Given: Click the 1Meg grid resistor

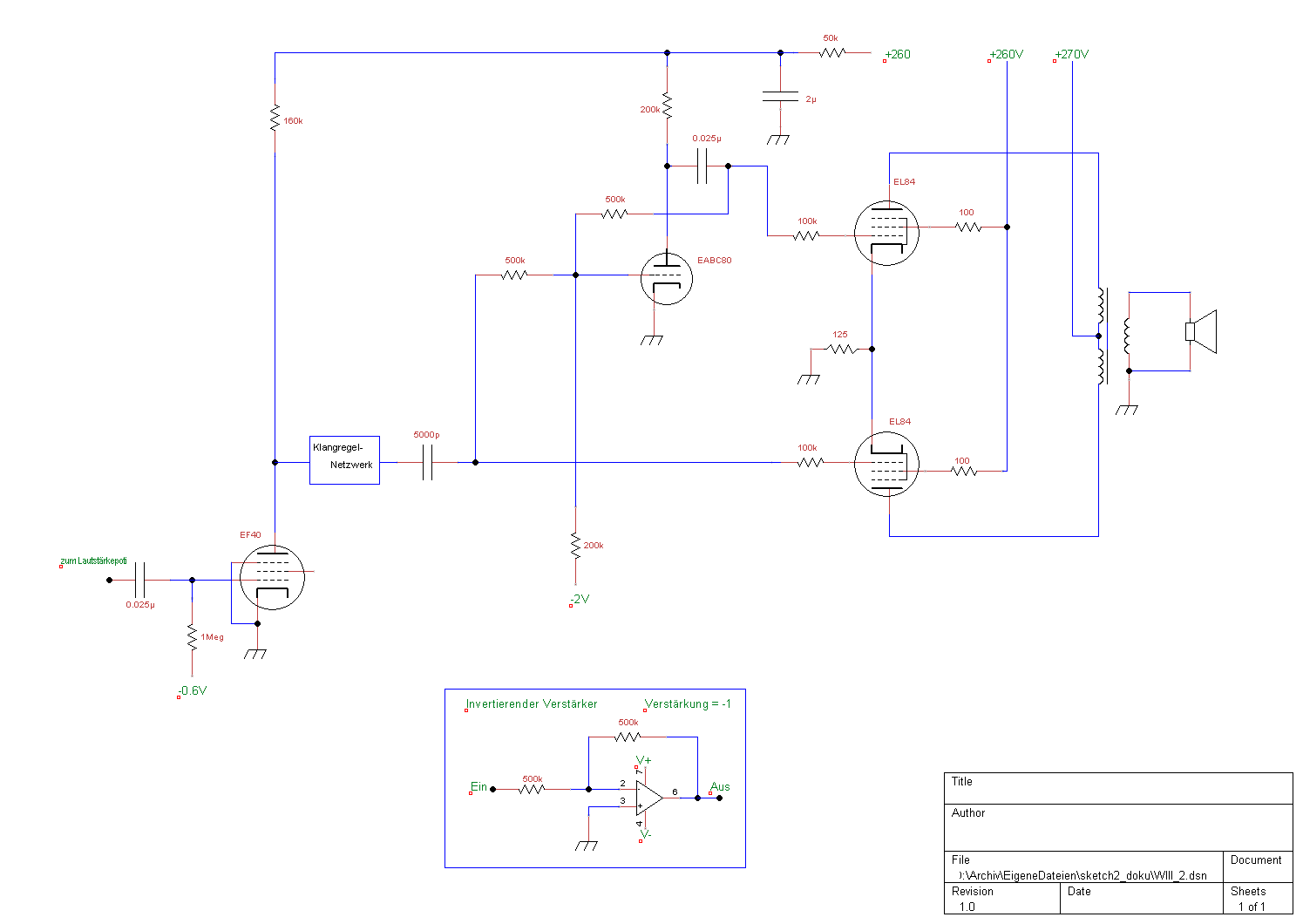Looking at the screenshot, I should [x=192, y=637].
